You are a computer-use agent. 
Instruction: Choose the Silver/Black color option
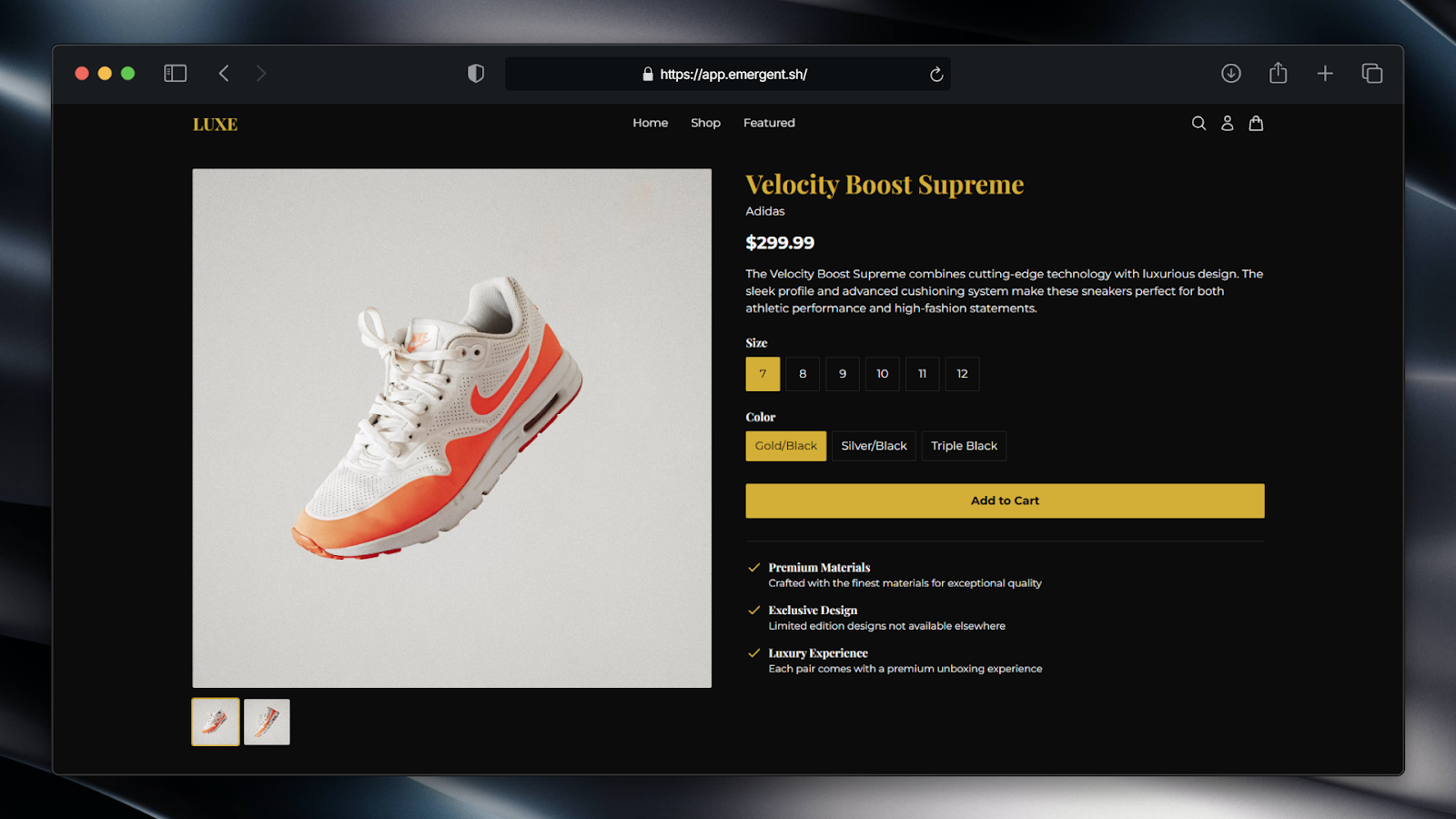pos(874,446)
